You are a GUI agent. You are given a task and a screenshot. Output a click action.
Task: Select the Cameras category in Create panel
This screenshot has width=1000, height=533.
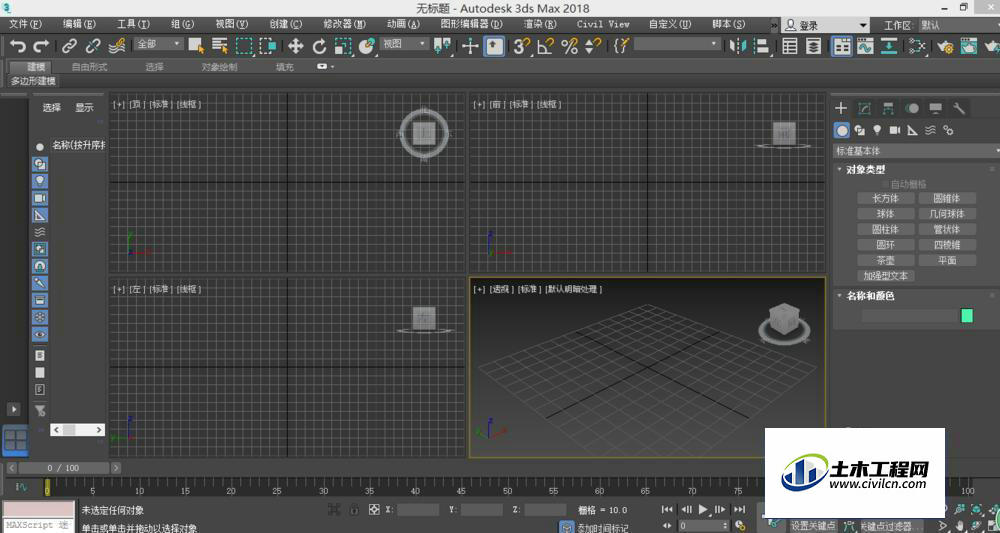click(895, 130)
